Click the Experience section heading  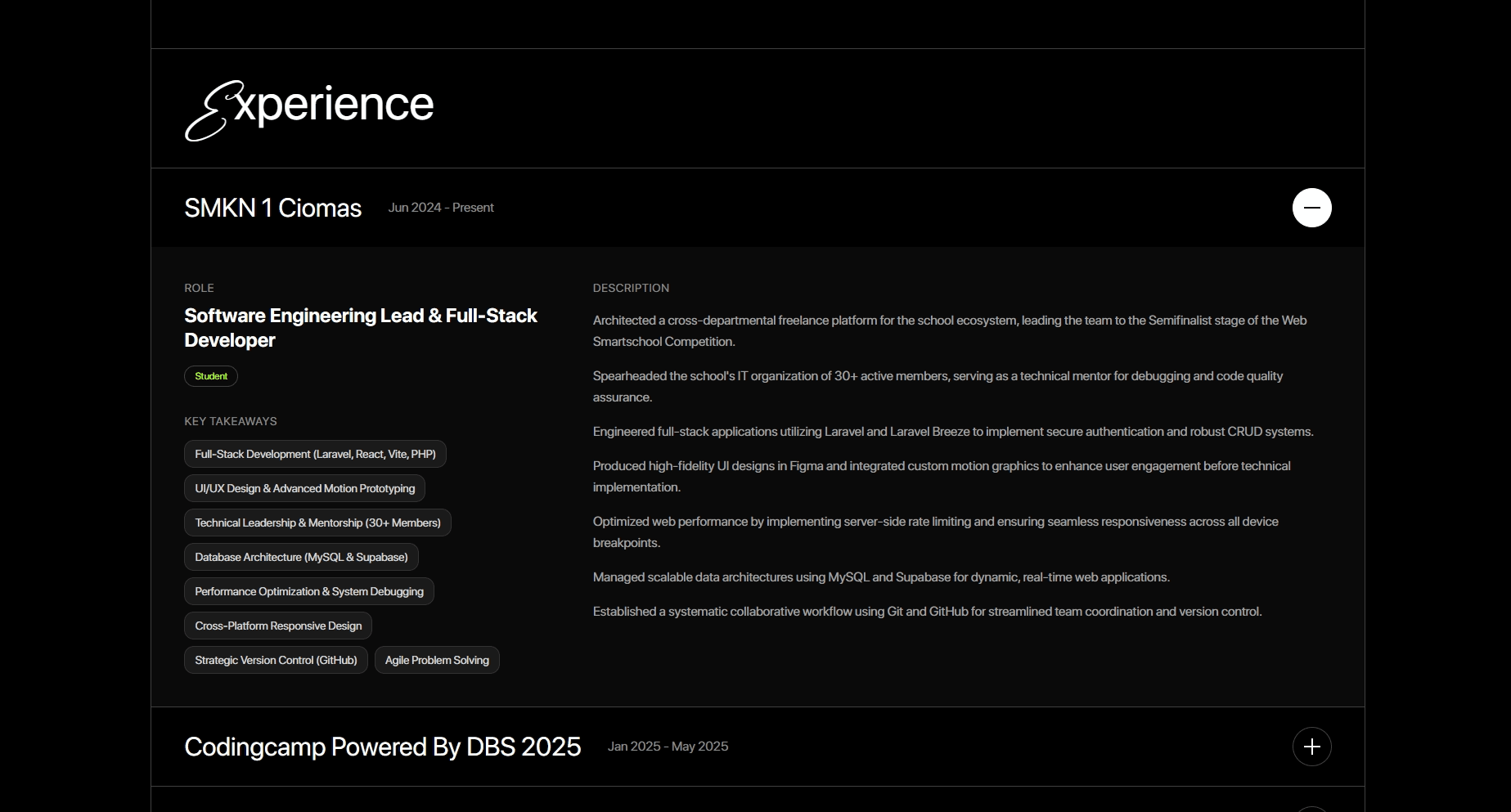click(309, 108)
